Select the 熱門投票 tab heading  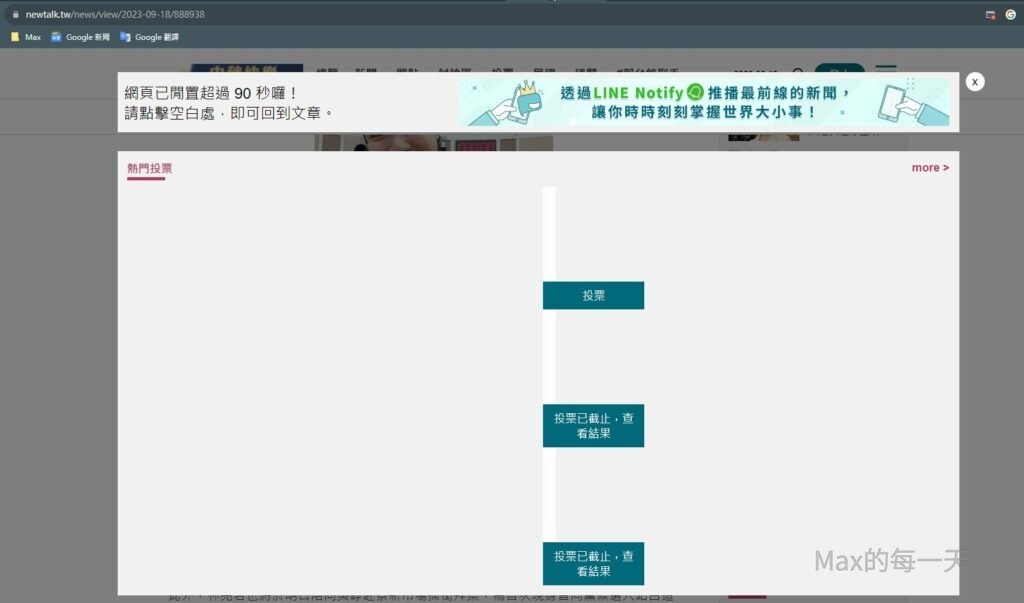point(146,168)
